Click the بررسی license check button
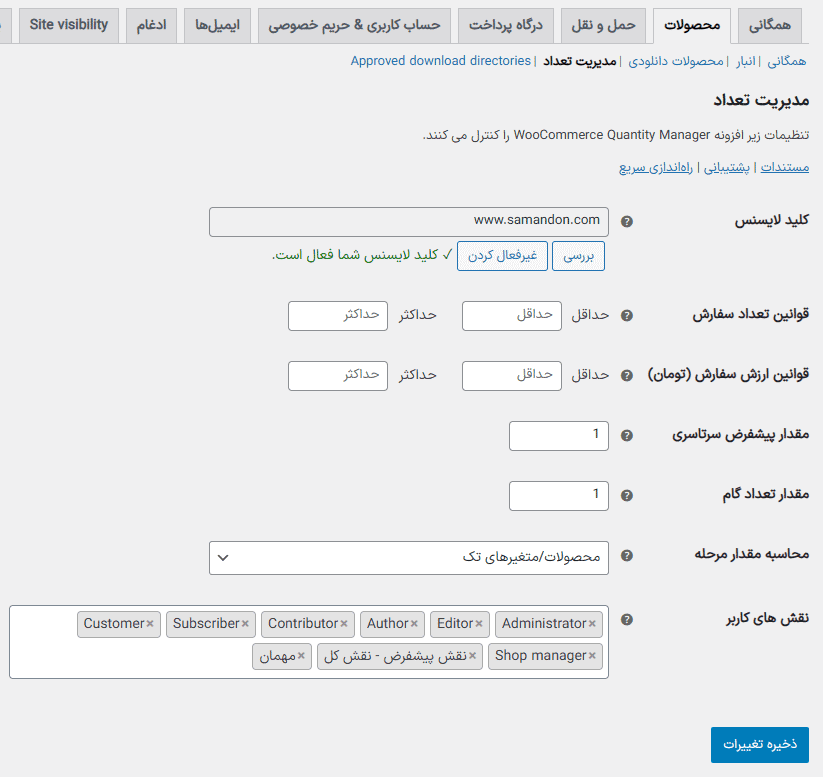 pyautogui.click(x=578, y=256)
